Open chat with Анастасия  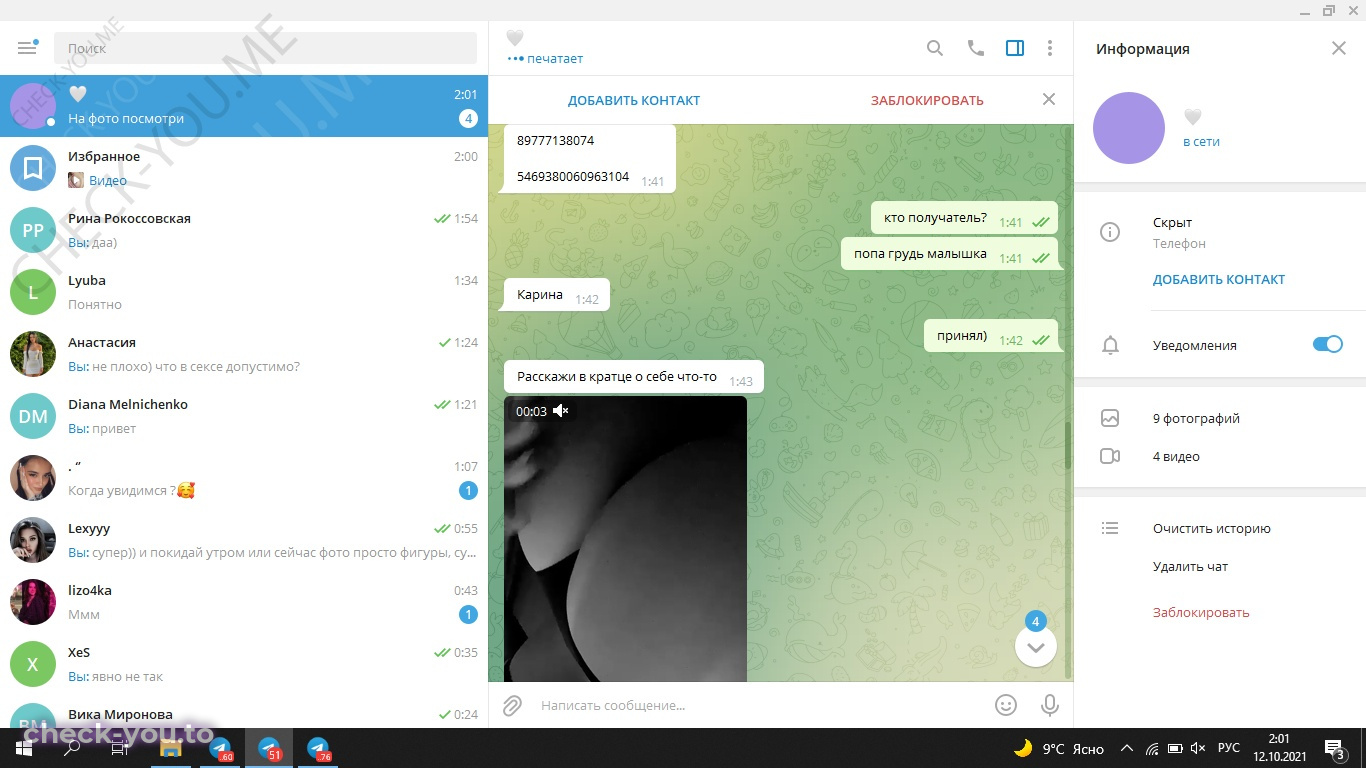pyautogui.click(x=244, y=354)
